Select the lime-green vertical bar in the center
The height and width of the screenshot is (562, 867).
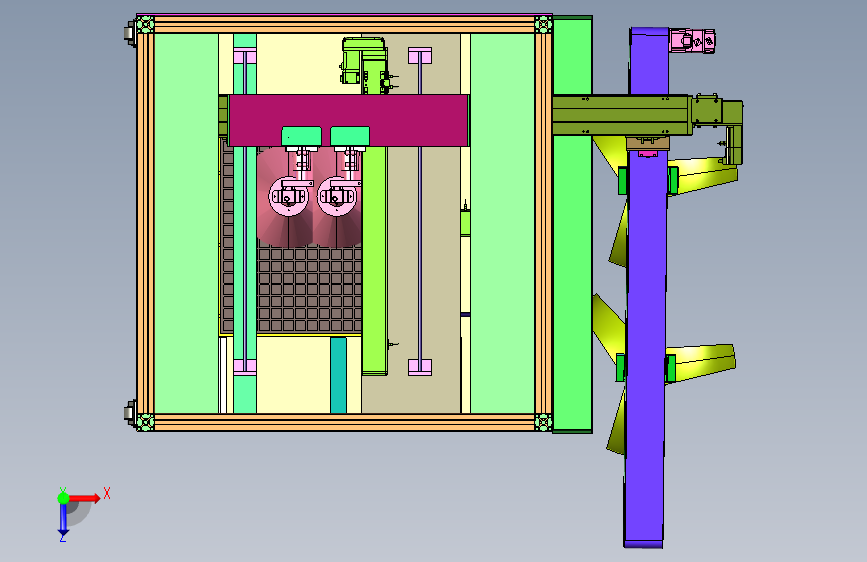pyautogui.click(x=374, y=260)
